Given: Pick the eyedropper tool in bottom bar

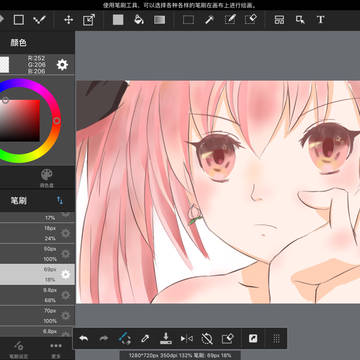Looking at the screenshot, I should point(145,339).
